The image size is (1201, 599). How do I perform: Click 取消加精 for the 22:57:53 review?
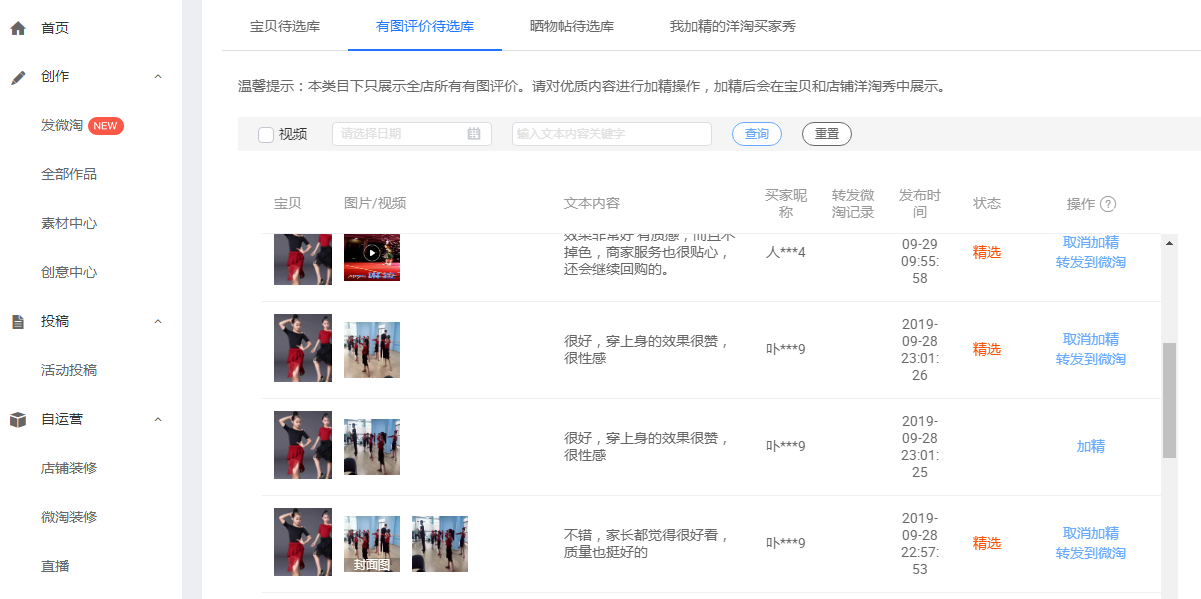click(1091, 533)
